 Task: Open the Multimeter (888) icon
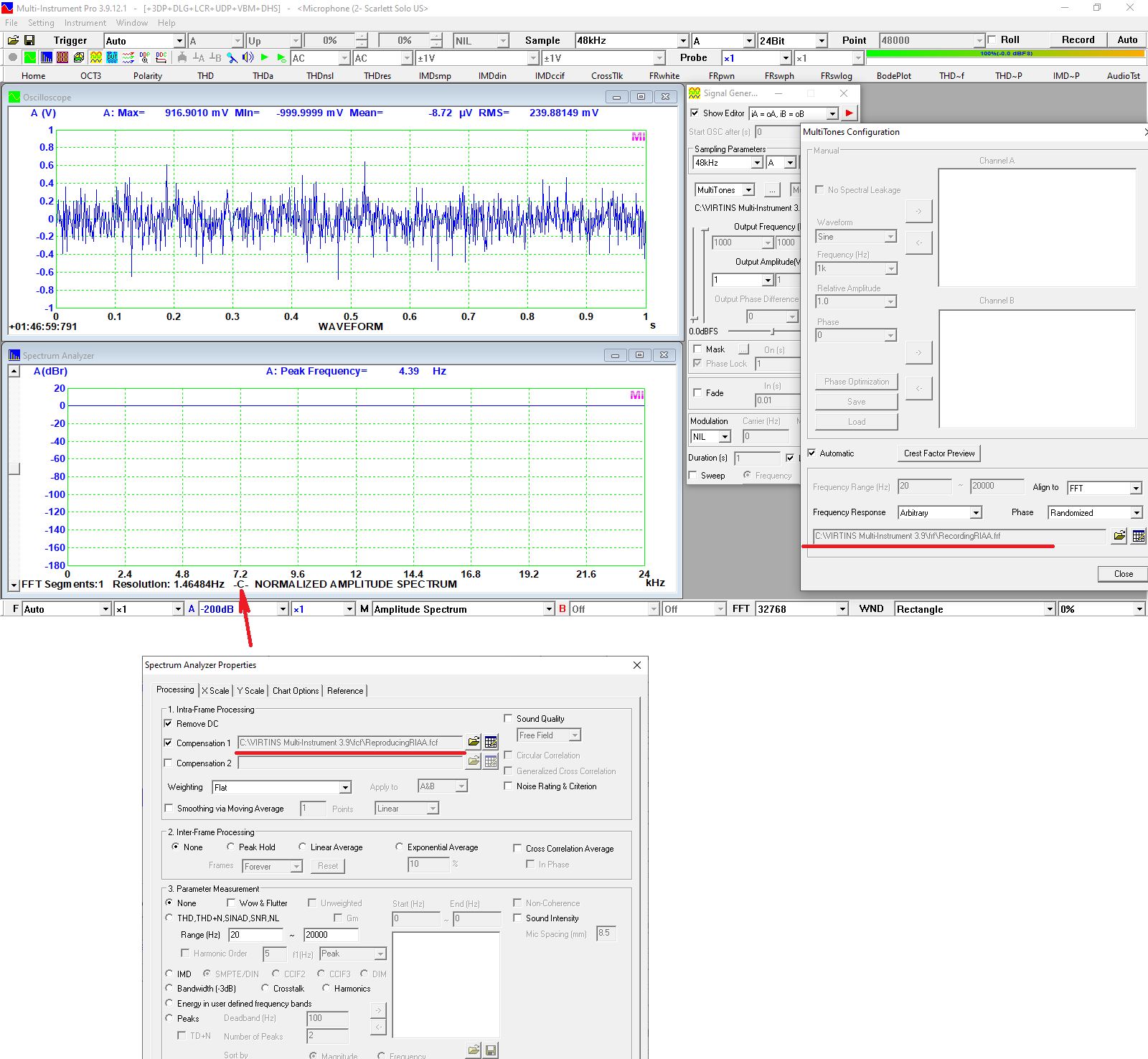[63, 58]
